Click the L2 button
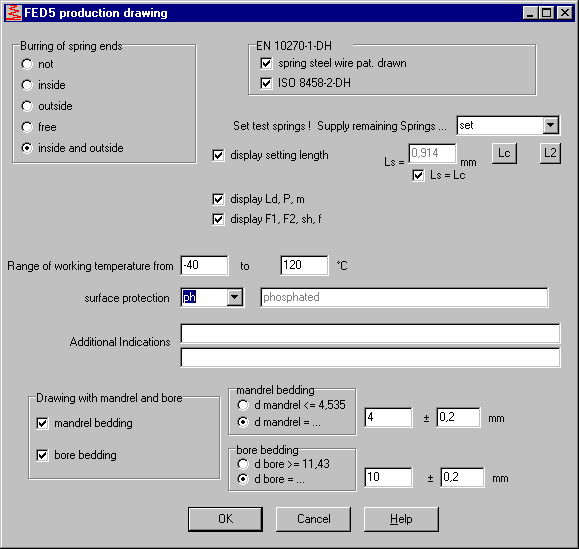Image resolution: width=579 pixels, height=549 pixels. [550, 153]
